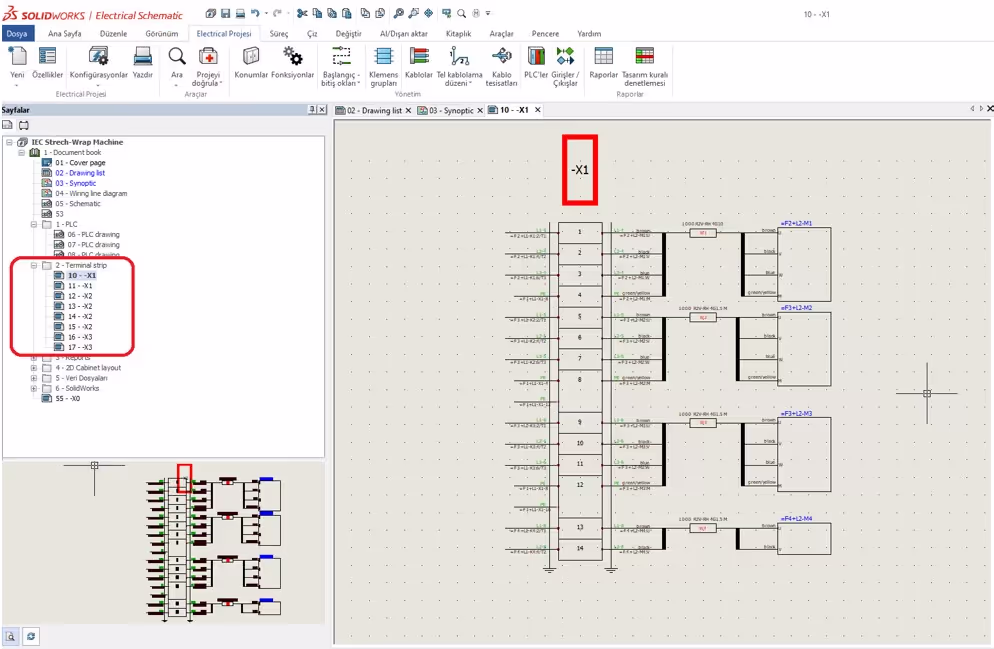The height and width of the screenshot is (649, 994).
Task: Switch to Görünüm ribbon tab
Action: (x=162, y=34)
